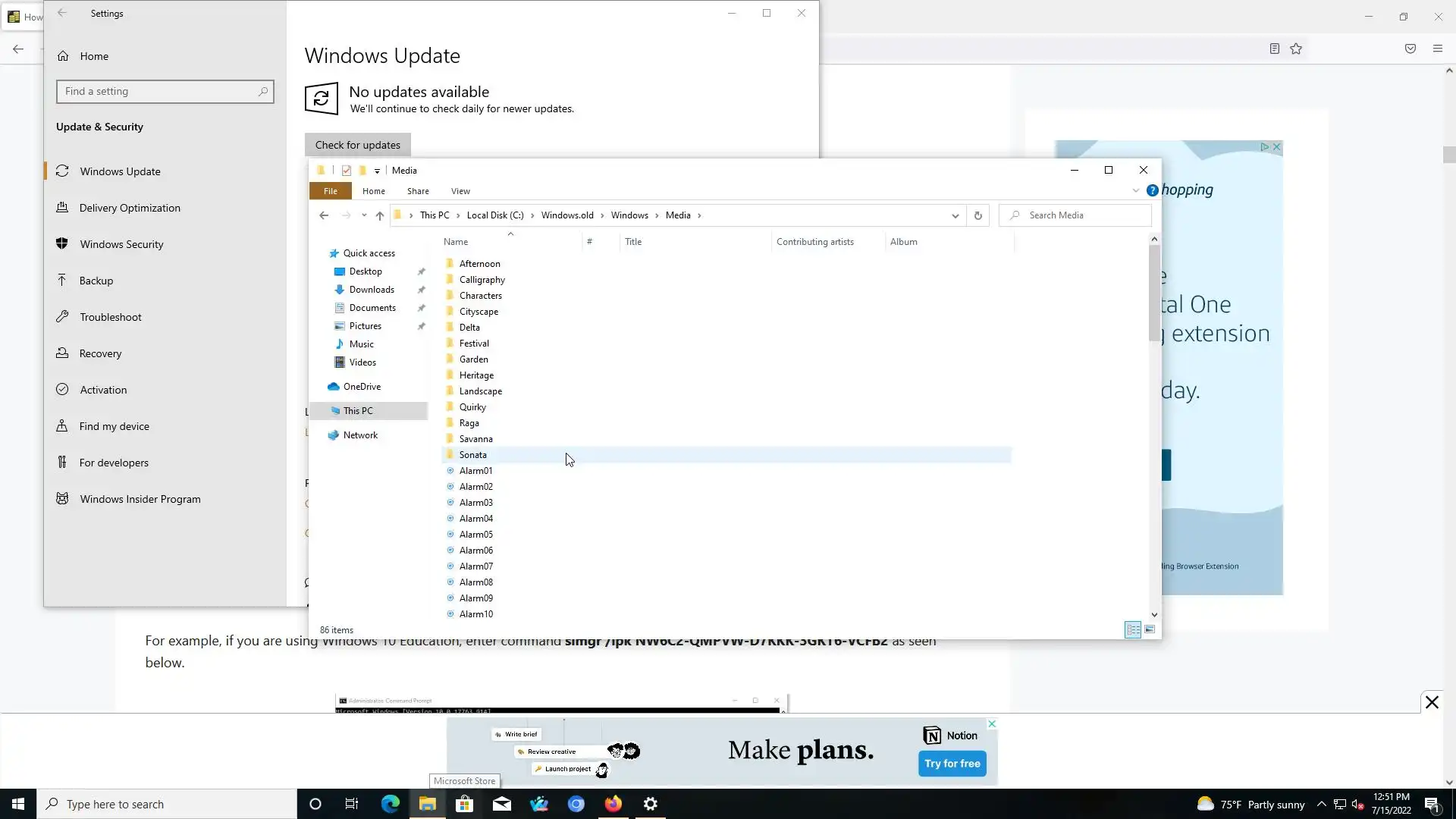Click Check for updates button
The image size is (1456, 819).
click(357, 145)
